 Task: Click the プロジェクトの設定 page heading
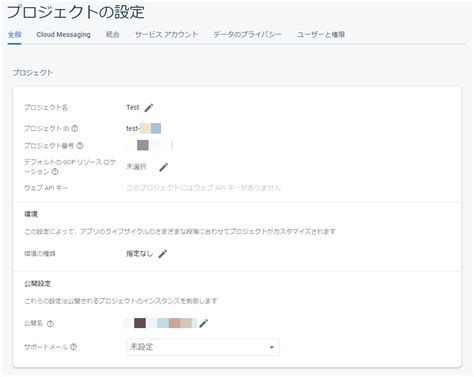click(x=76, y=12)
